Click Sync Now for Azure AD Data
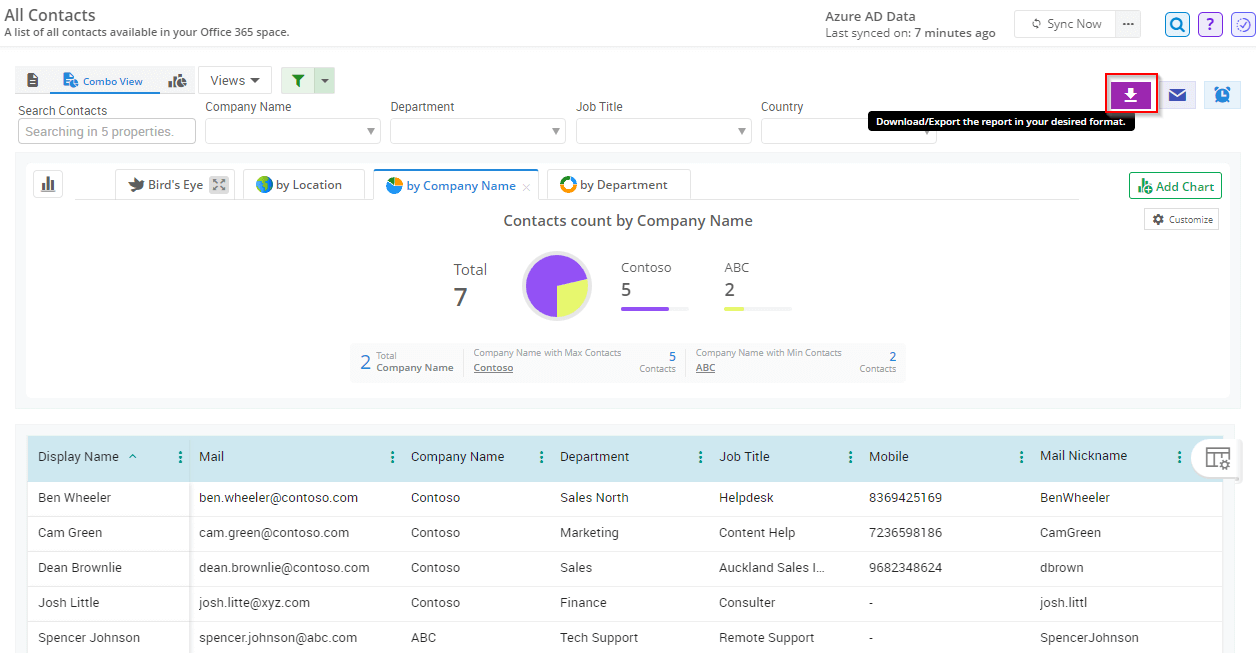 click(1065, 23)
